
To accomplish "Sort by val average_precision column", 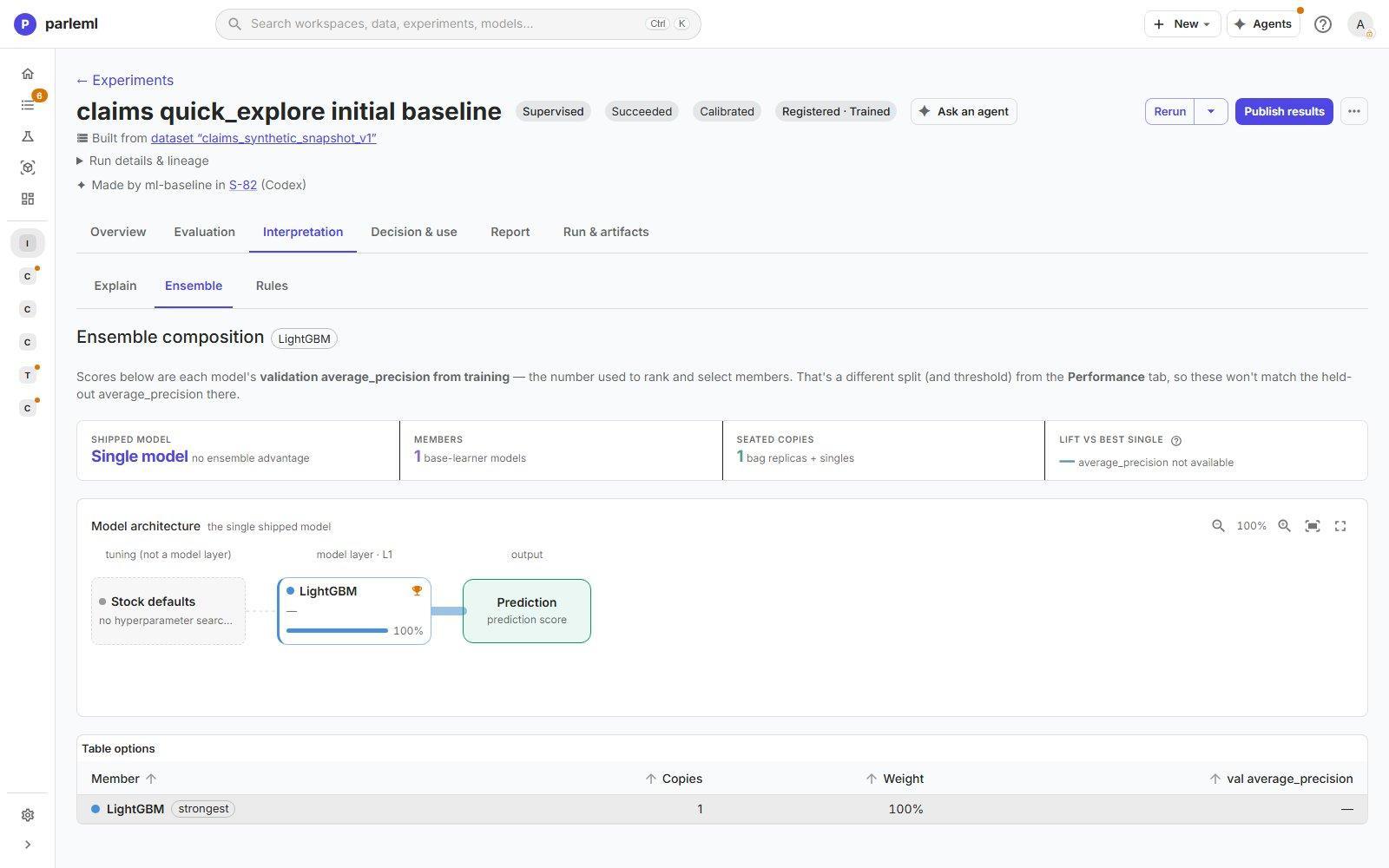I will click(x=1281, y=779).
